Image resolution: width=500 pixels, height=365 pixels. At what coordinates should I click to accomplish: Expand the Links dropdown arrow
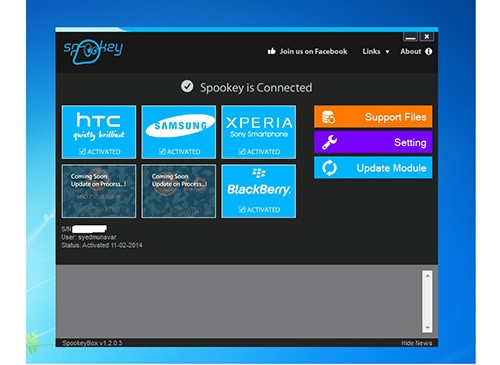(387, 52)
